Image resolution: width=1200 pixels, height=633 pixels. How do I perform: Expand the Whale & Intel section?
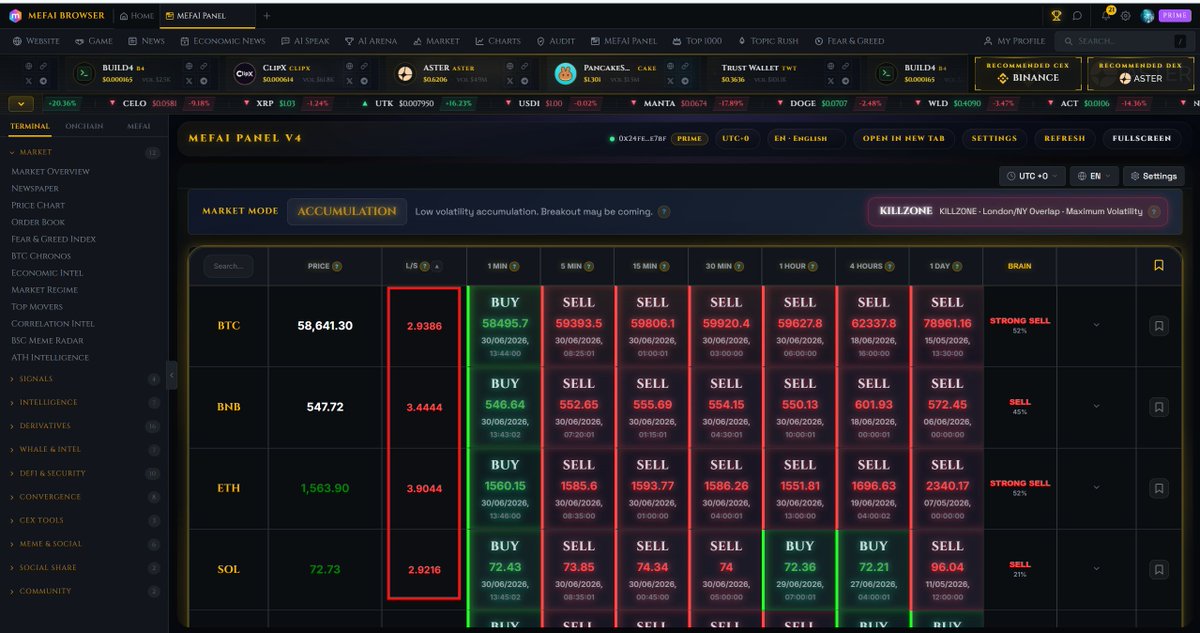point(84,450)
